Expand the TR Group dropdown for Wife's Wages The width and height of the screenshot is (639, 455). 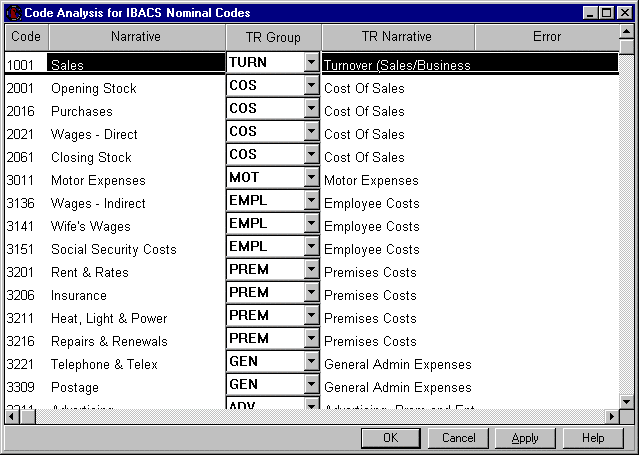311,224
